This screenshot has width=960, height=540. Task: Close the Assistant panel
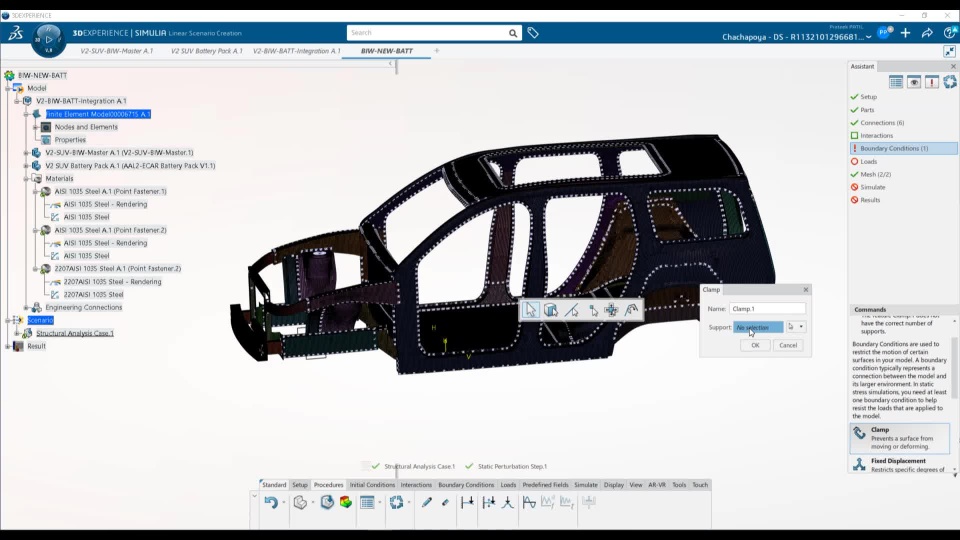point(953,66)
